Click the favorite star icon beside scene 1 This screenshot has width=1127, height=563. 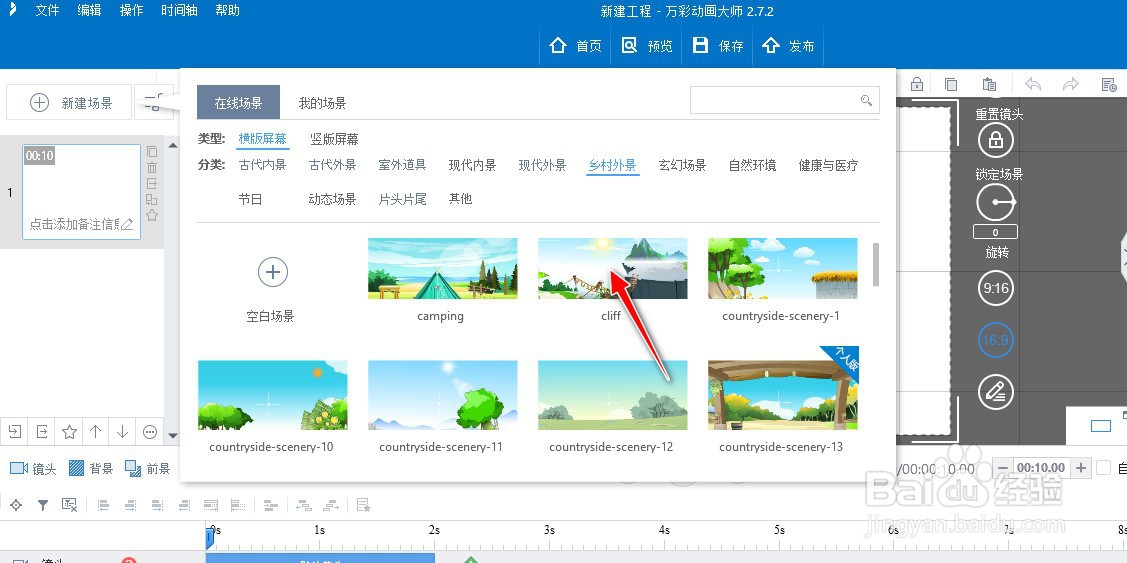point(152,215)
